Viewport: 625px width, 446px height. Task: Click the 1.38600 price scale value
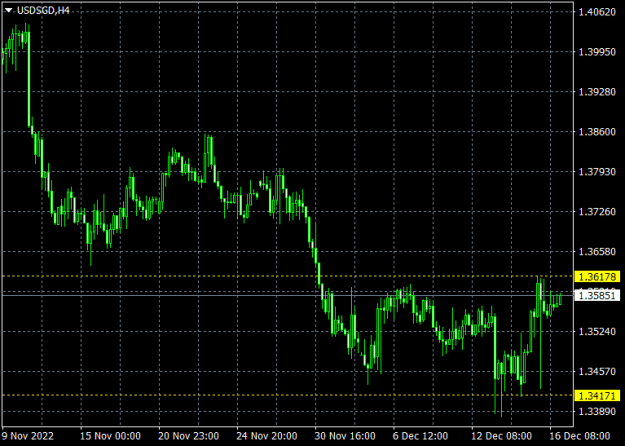(x=597, y=132)
